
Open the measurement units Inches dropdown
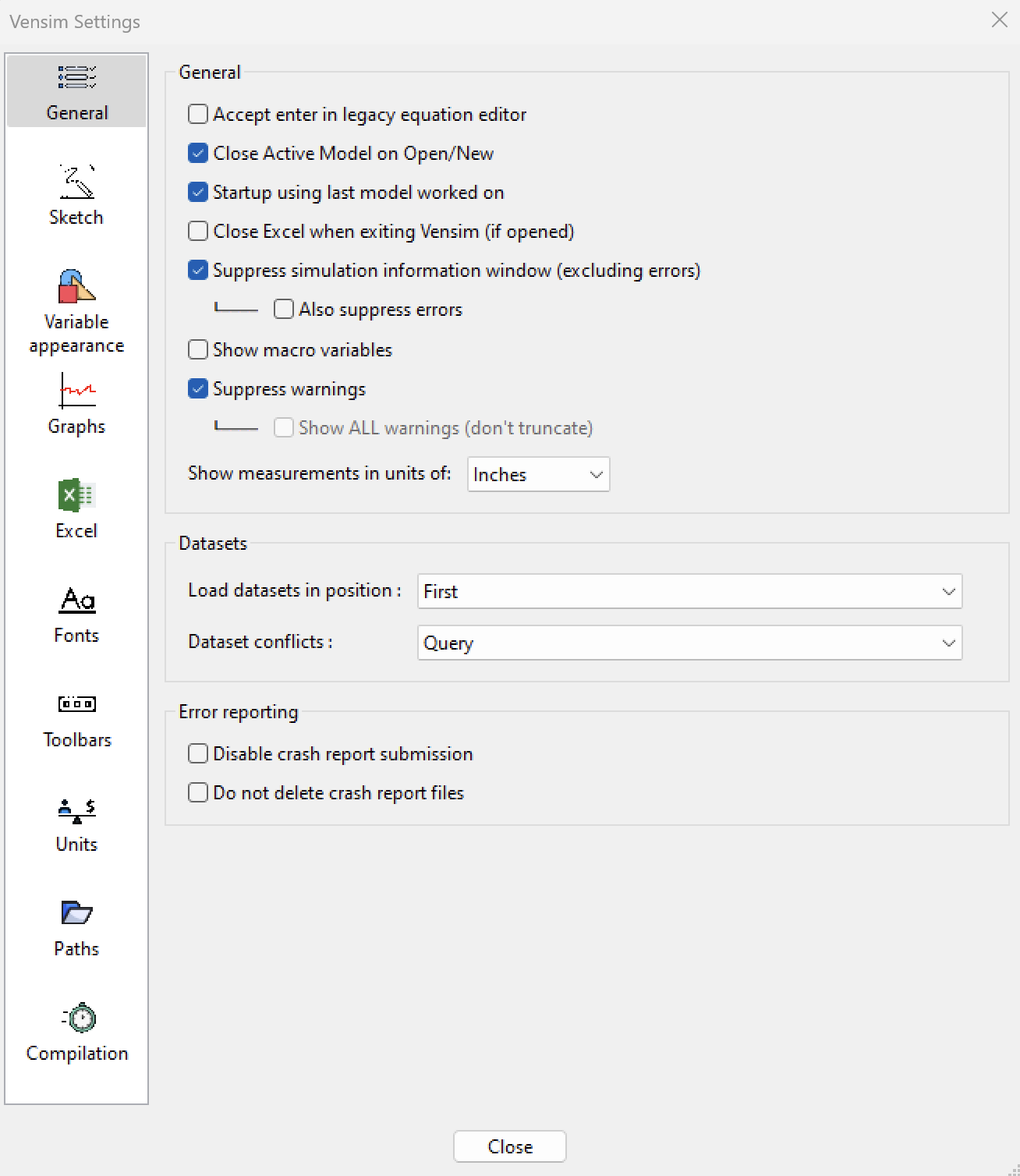tap(538, 474)
